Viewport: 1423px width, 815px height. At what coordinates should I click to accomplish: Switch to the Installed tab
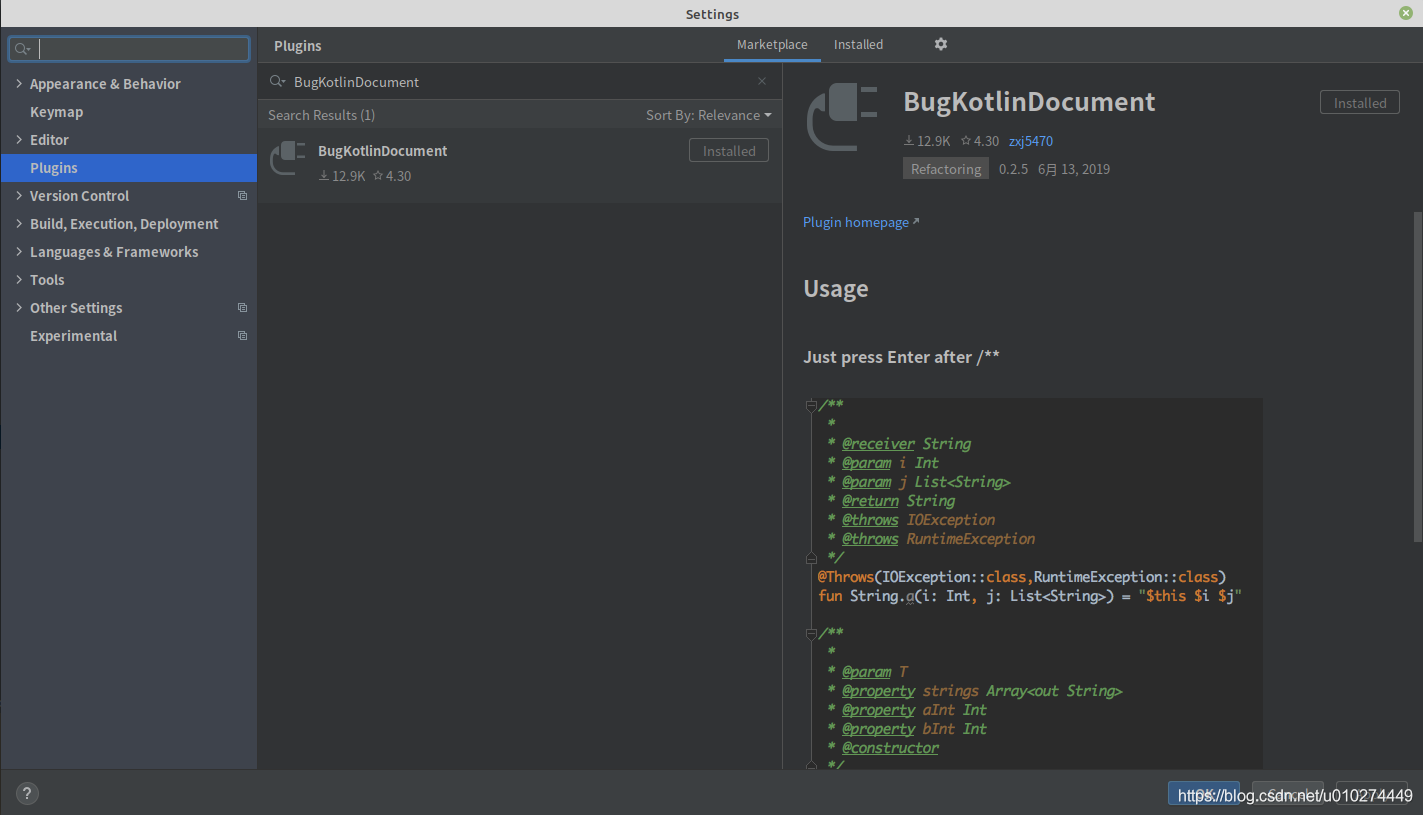point(858,44)
